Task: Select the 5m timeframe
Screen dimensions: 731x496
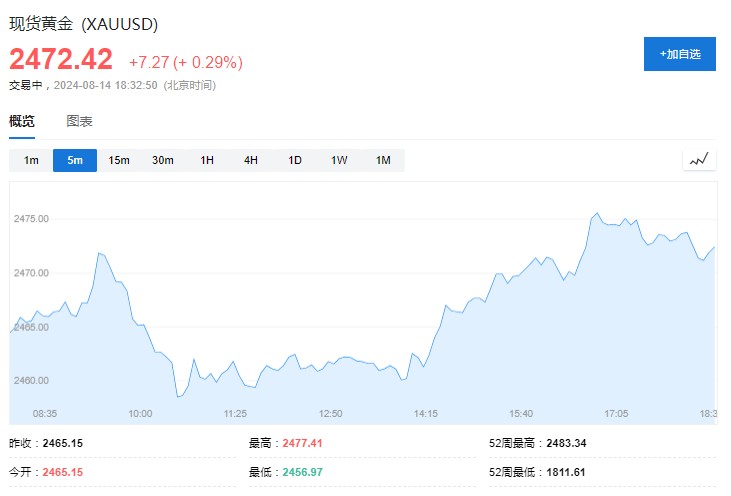Action: pyautogui.click(x=75, y=160)
